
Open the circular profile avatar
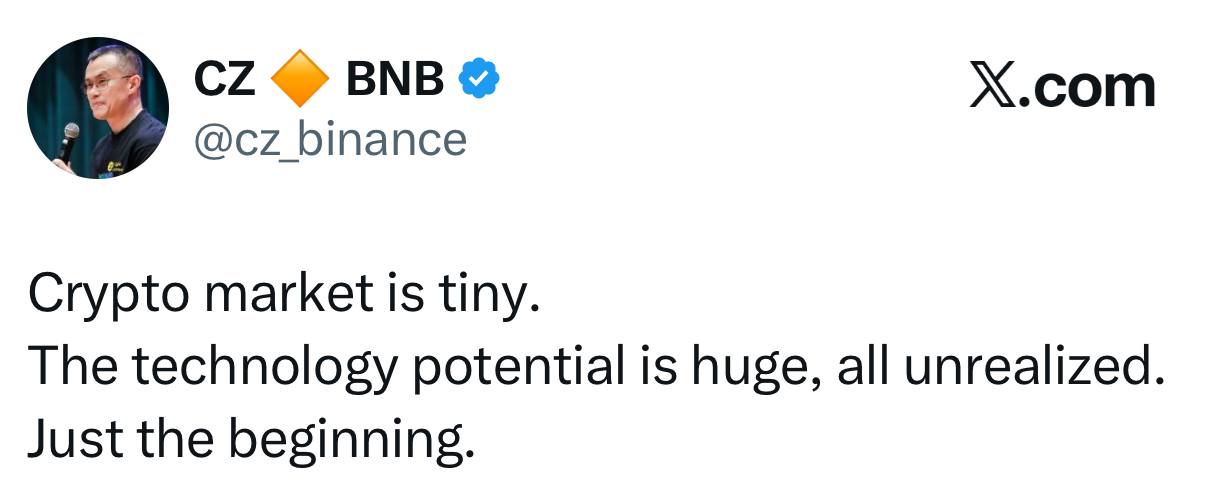coord(96,110)
